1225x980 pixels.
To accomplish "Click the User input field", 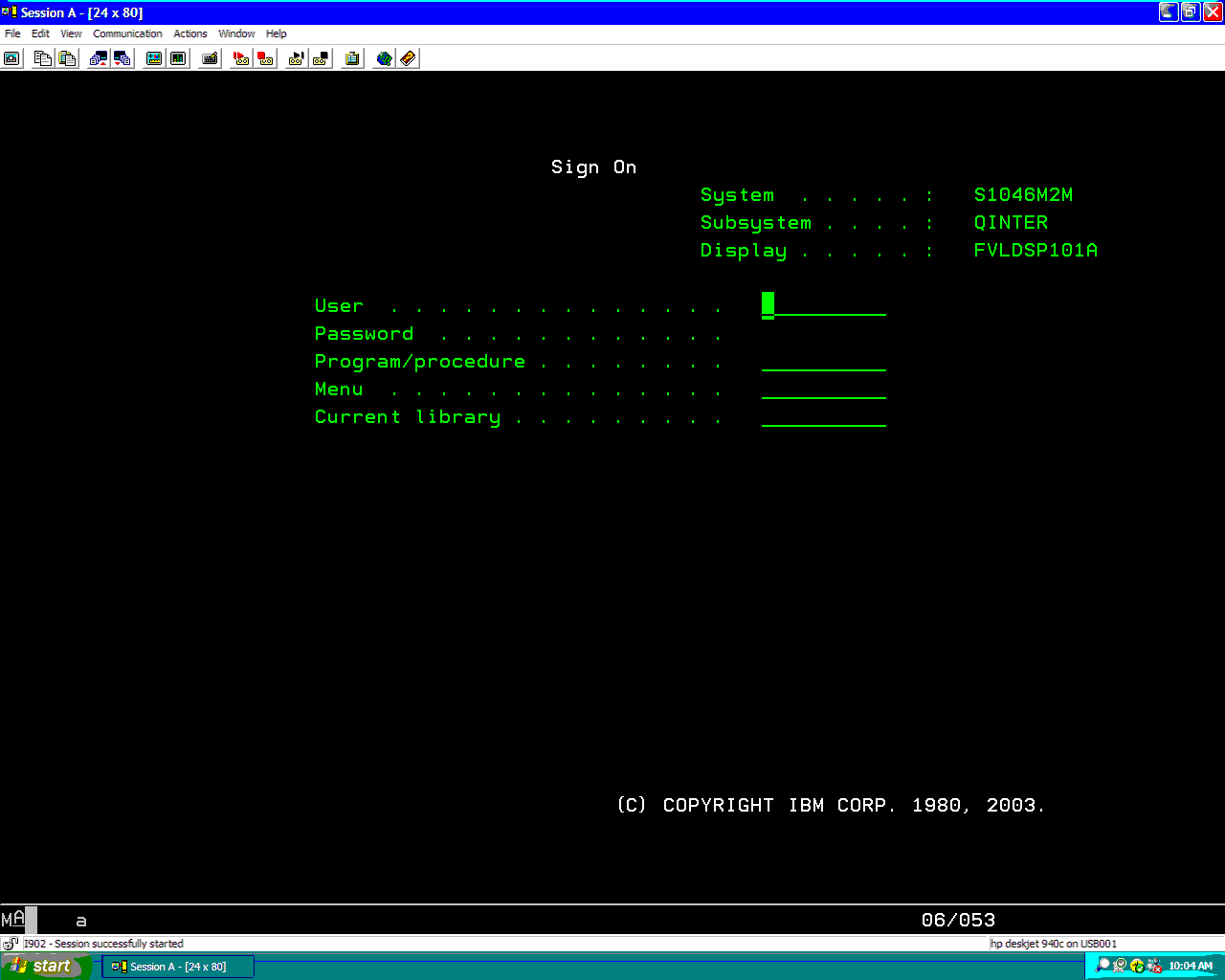I will point(823,305).
